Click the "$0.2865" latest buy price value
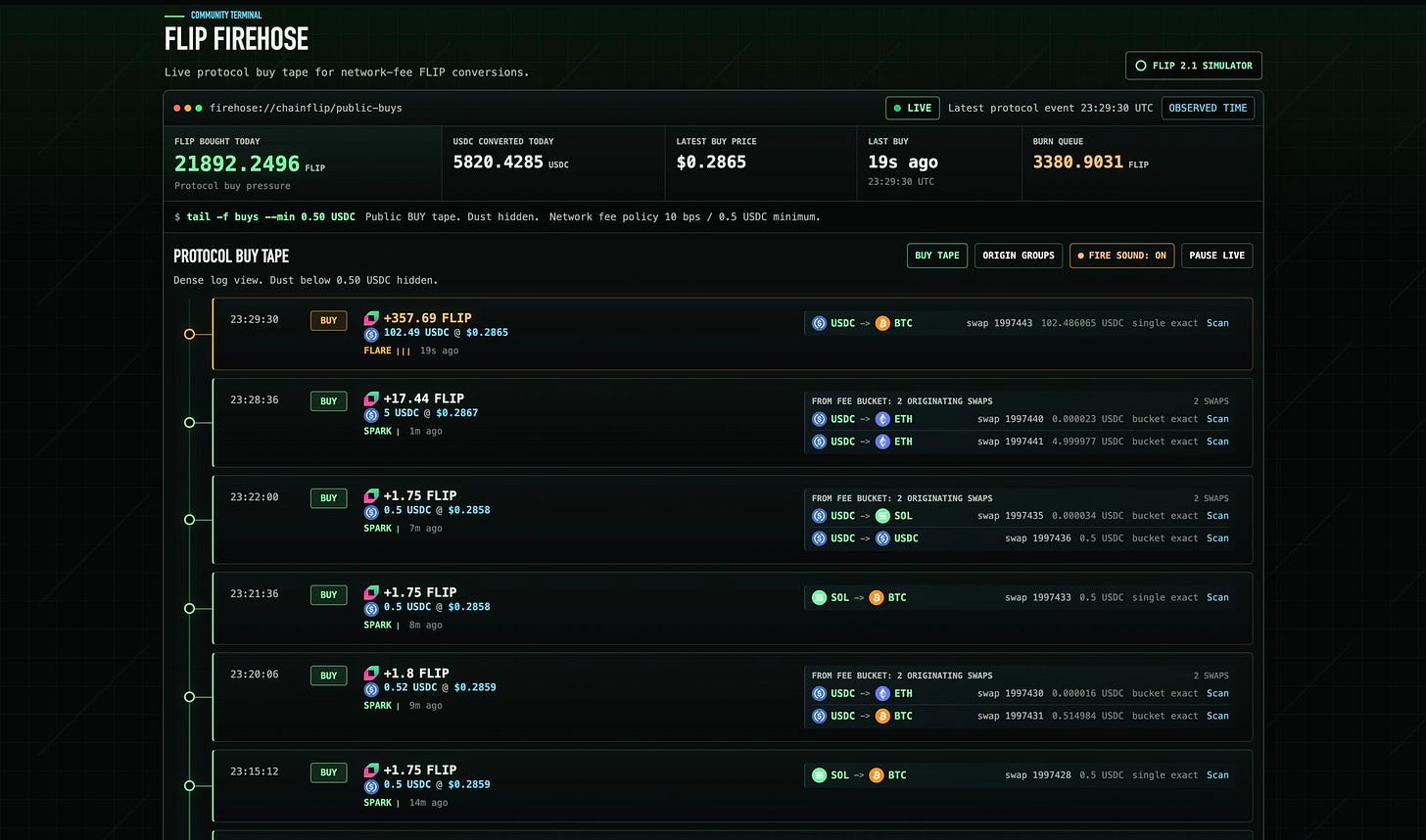 [x=711, y=162]
